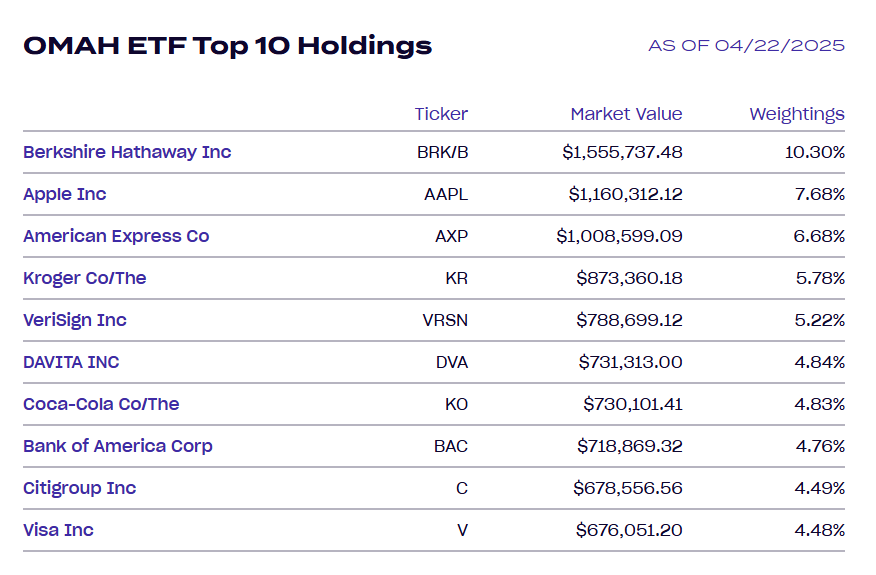Viewport: 876px width, 575px height.
Task: Click the Weightings column header
Action: 797,114
